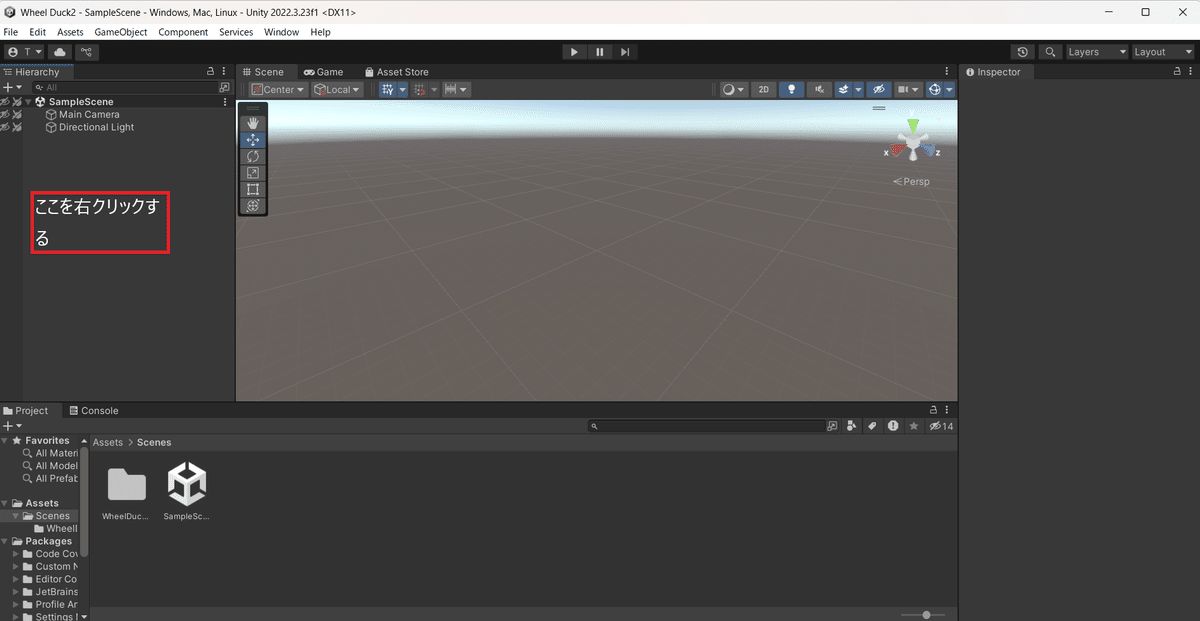Switch to the Console tab
1200x621 pixels.
click(92, 411)
